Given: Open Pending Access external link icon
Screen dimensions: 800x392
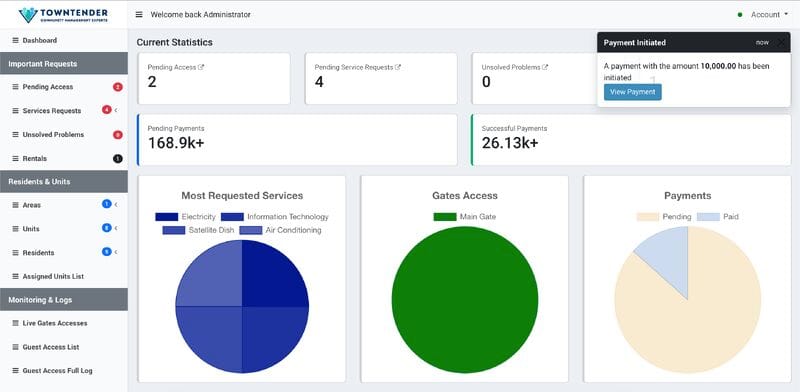Looking at the screenshot, I should [x=201, y=67].
